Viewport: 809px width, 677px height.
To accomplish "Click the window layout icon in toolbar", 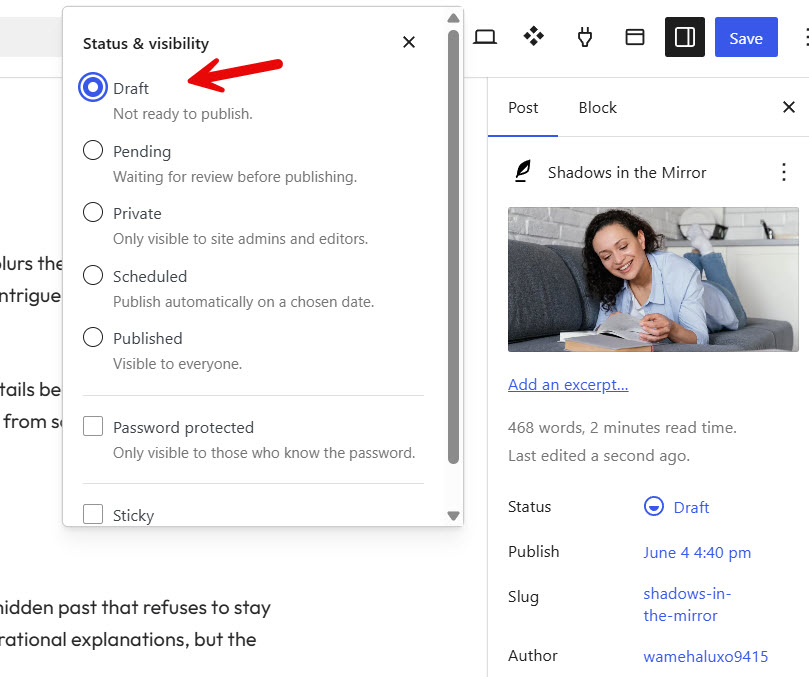I will pos(635,37).
